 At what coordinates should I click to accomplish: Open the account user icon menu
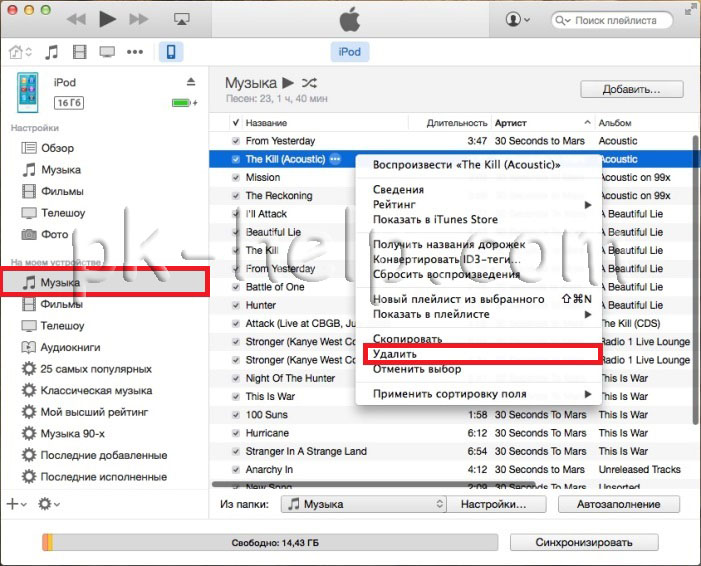(518, 20)
